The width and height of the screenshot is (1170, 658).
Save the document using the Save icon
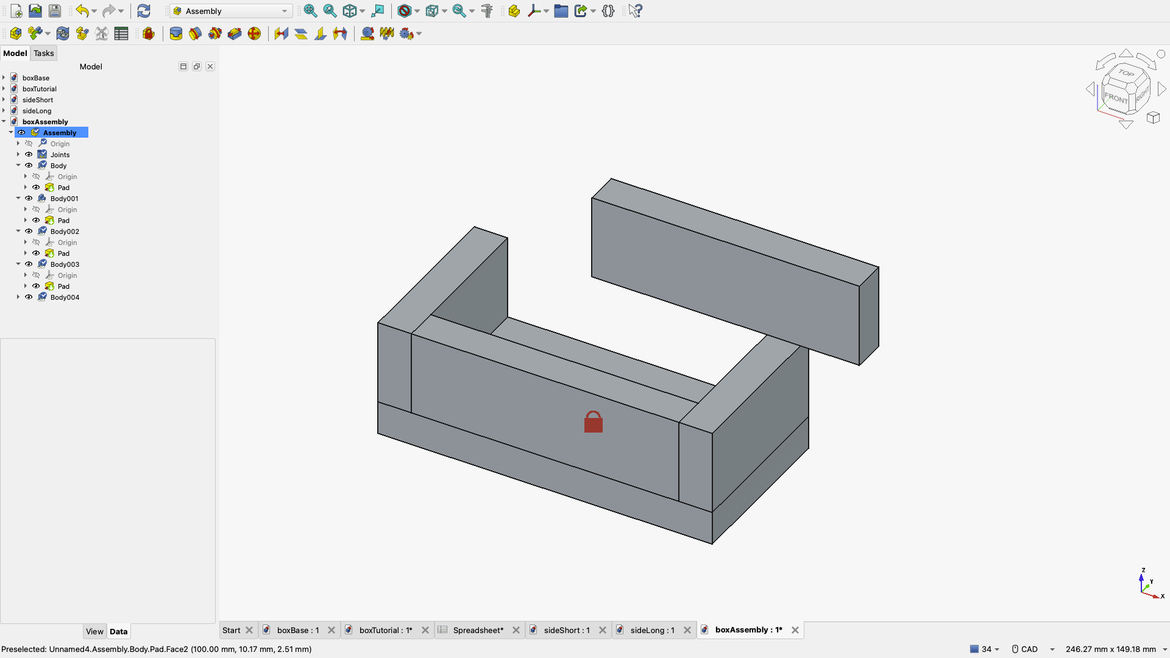(53, 10)
